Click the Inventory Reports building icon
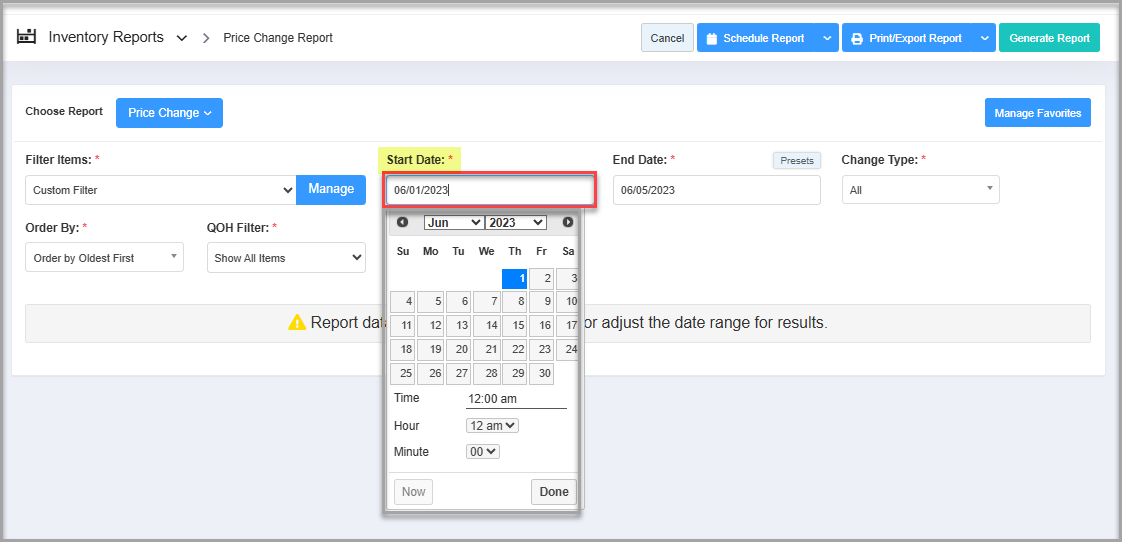This screenshot has width=1122, height=542. 27,37
